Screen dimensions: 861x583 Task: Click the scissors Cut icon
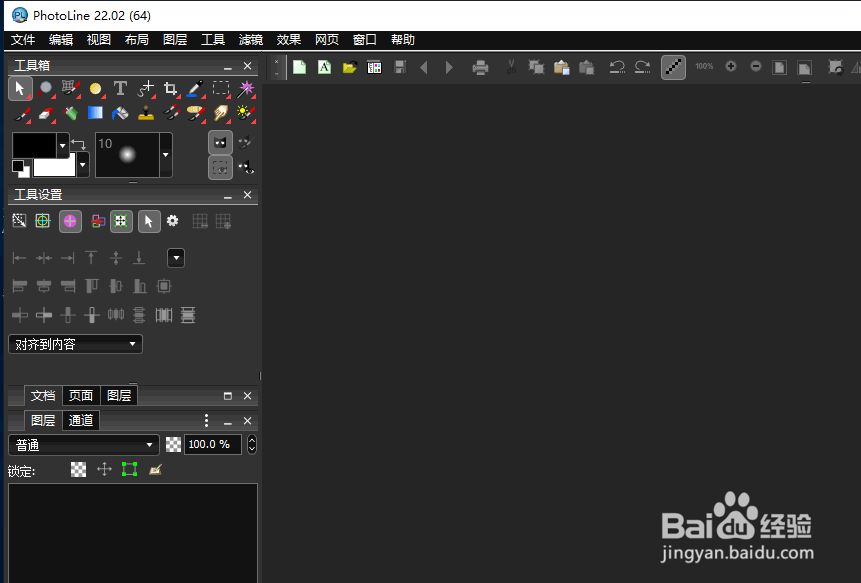(511, 67)
